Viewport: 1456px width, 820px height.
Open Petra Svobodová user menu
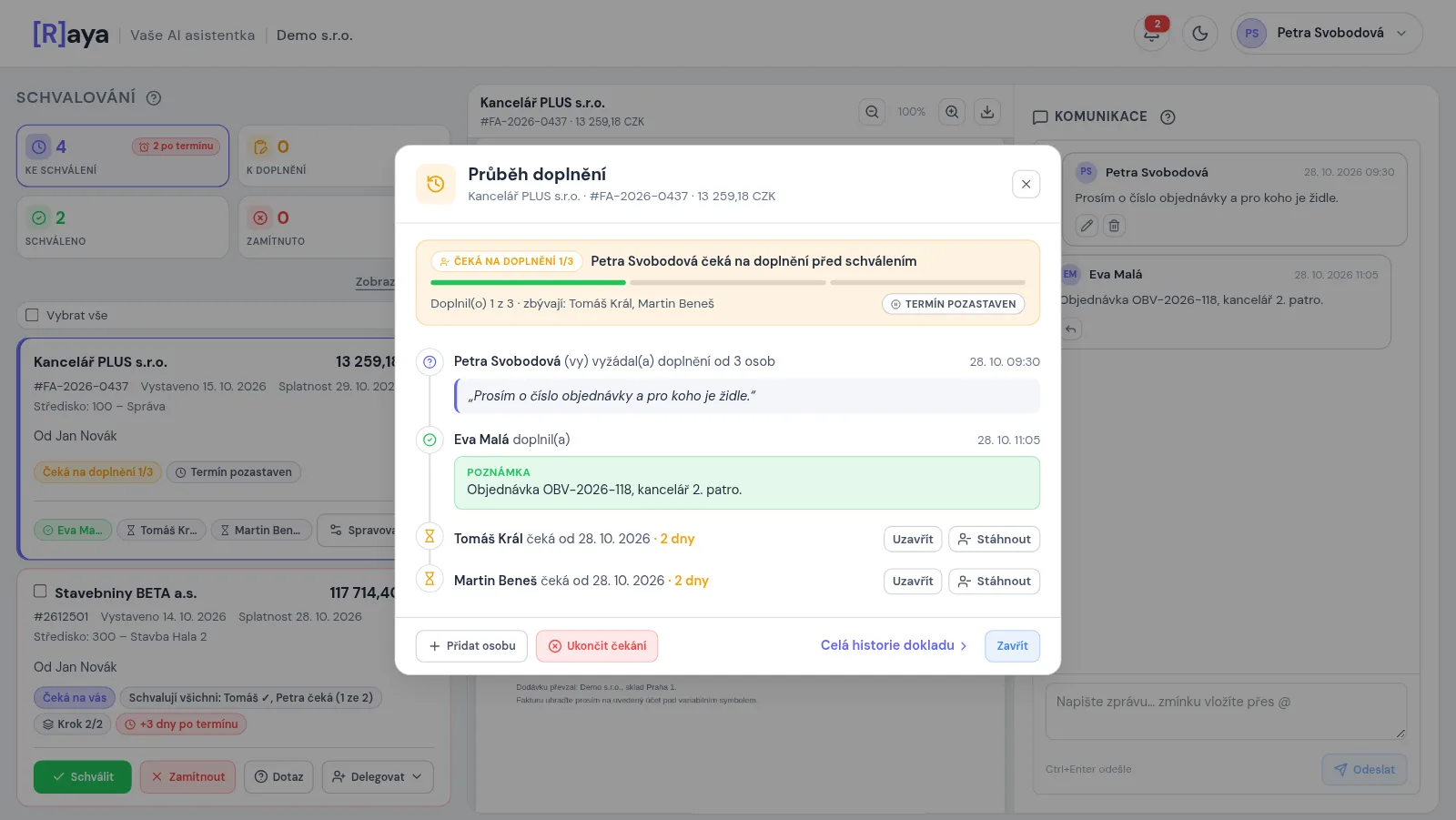[1327, 34]
